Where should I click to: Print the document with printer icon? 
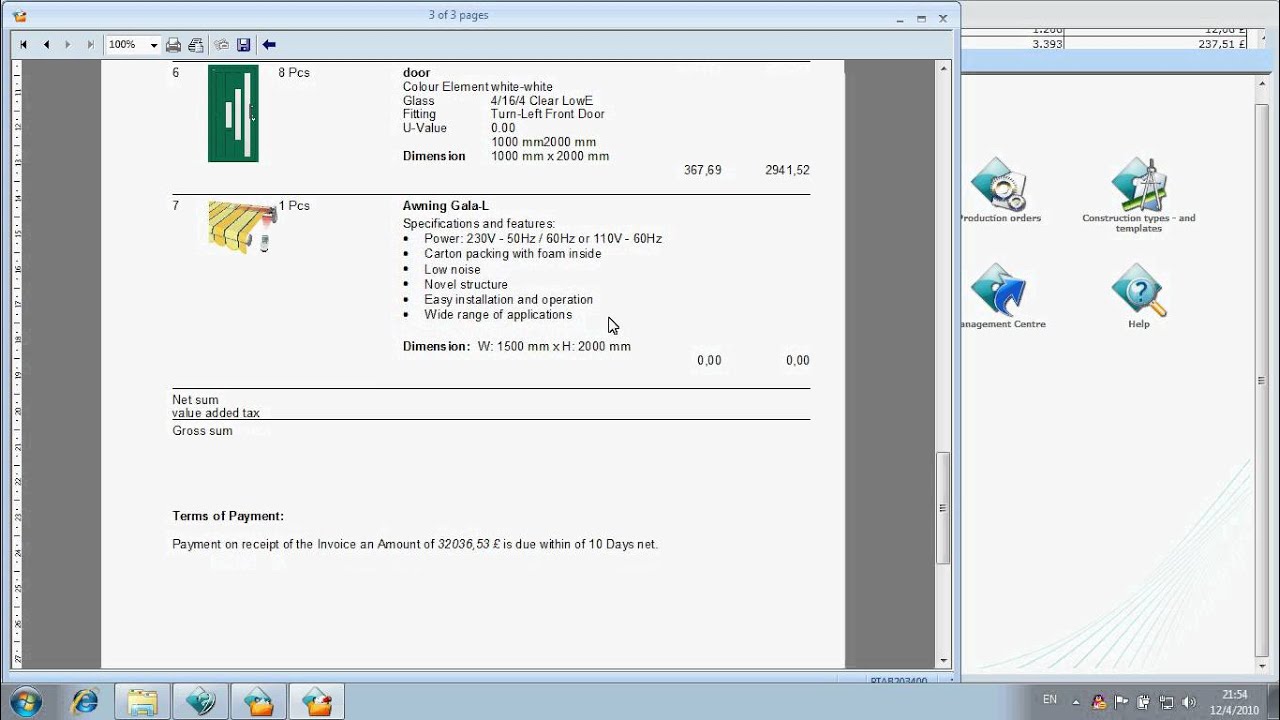(x=174, y=45)
